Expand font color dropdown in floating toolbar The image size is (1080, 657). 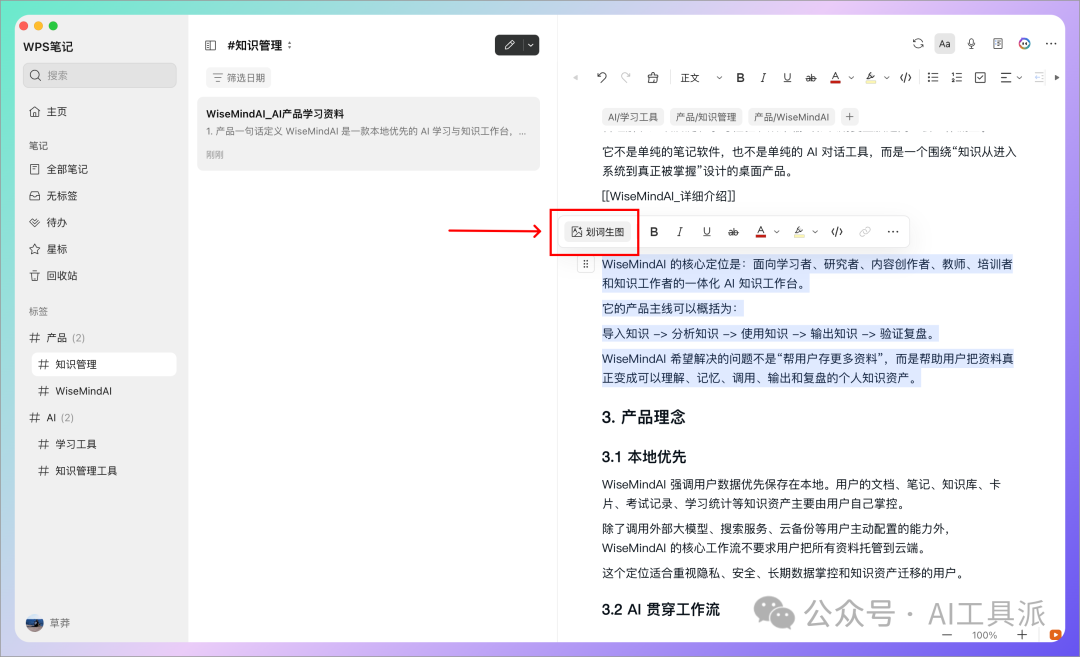(x=777, y=232)
